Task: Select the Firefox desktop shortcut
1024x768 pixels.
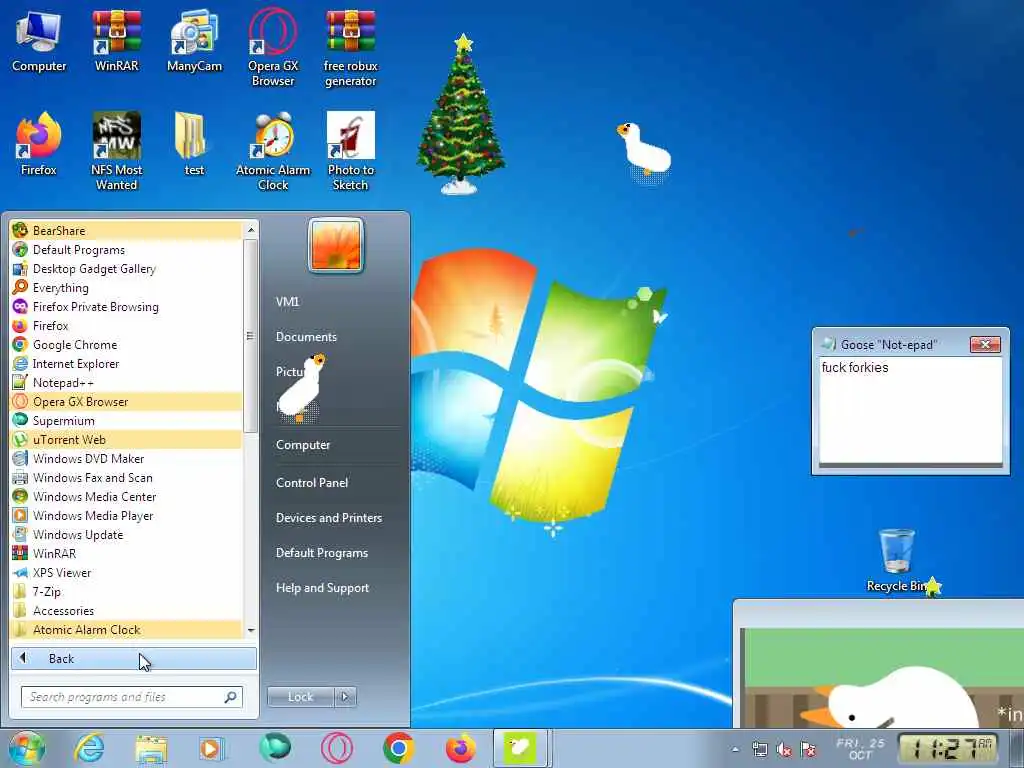Action: point(39,144)
